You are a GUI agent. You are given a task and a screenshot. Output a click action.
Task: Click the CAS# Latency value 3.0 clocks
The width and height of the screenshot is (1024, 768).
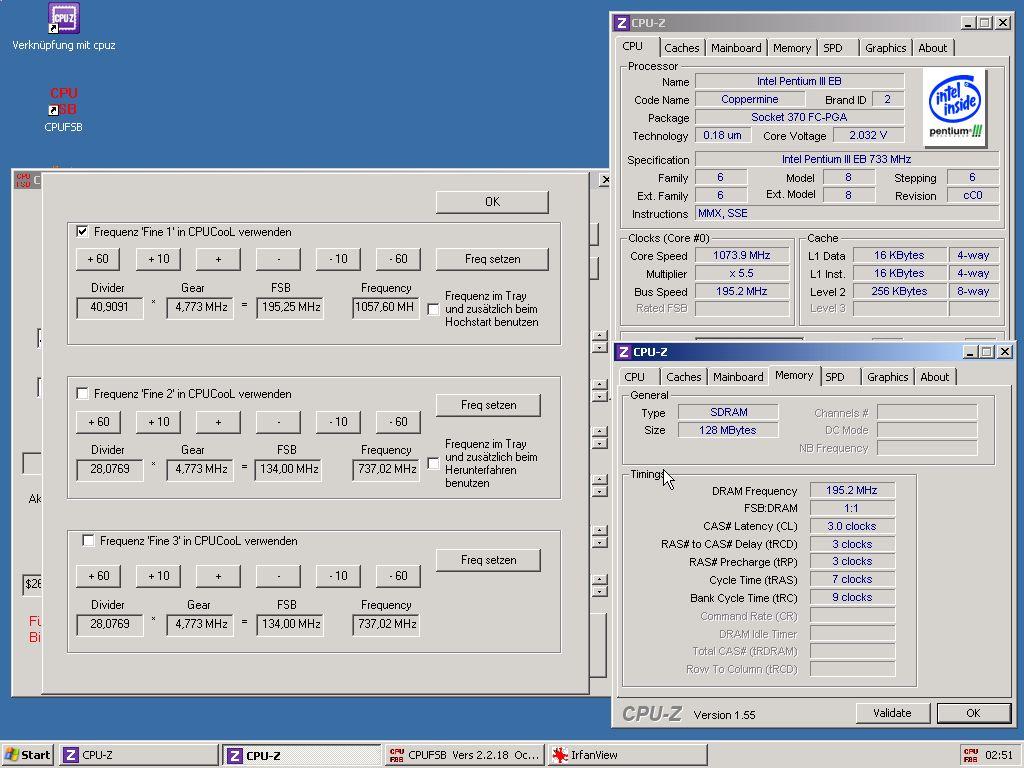[x=852, y=526]
